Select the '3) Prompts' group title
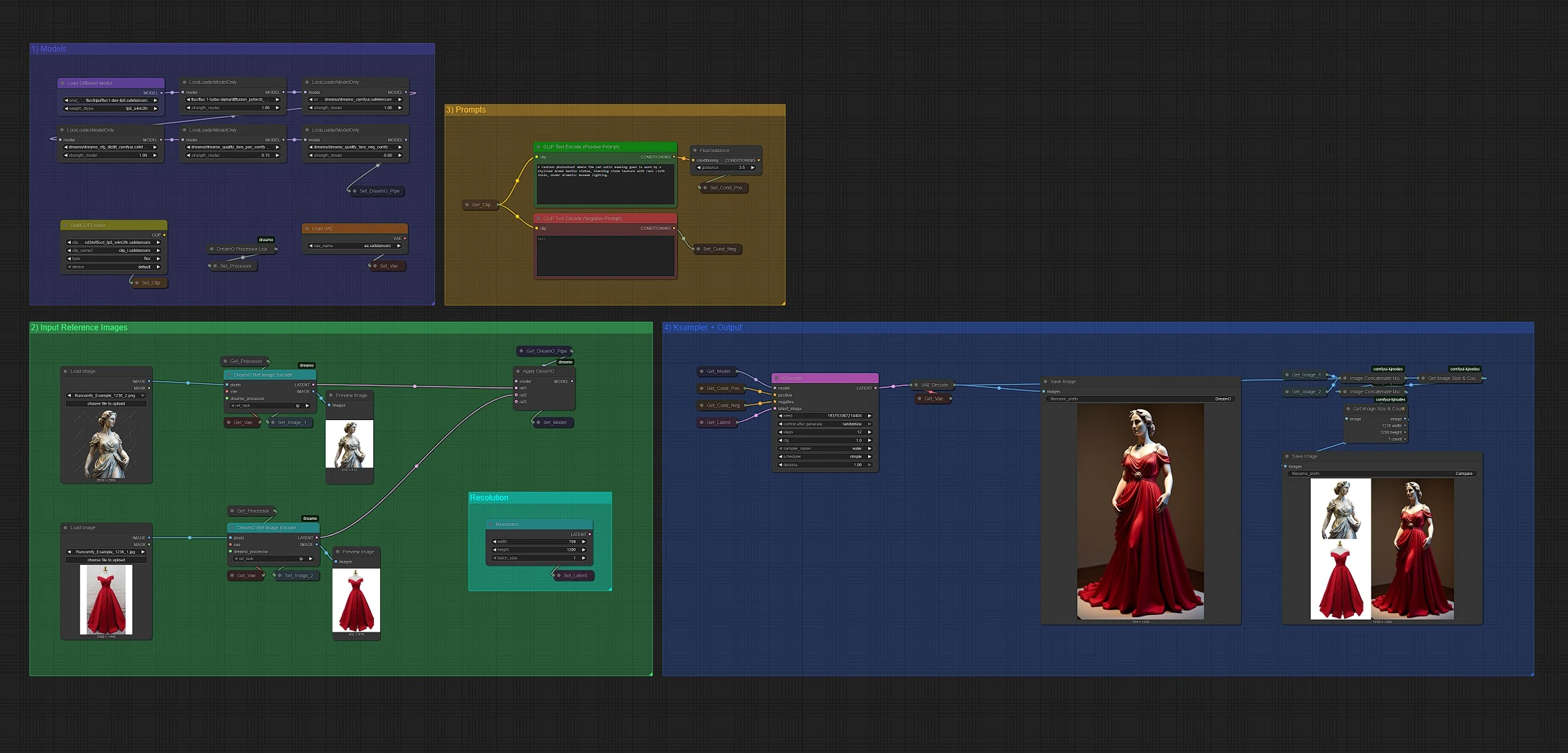 [x=466, y=110]
